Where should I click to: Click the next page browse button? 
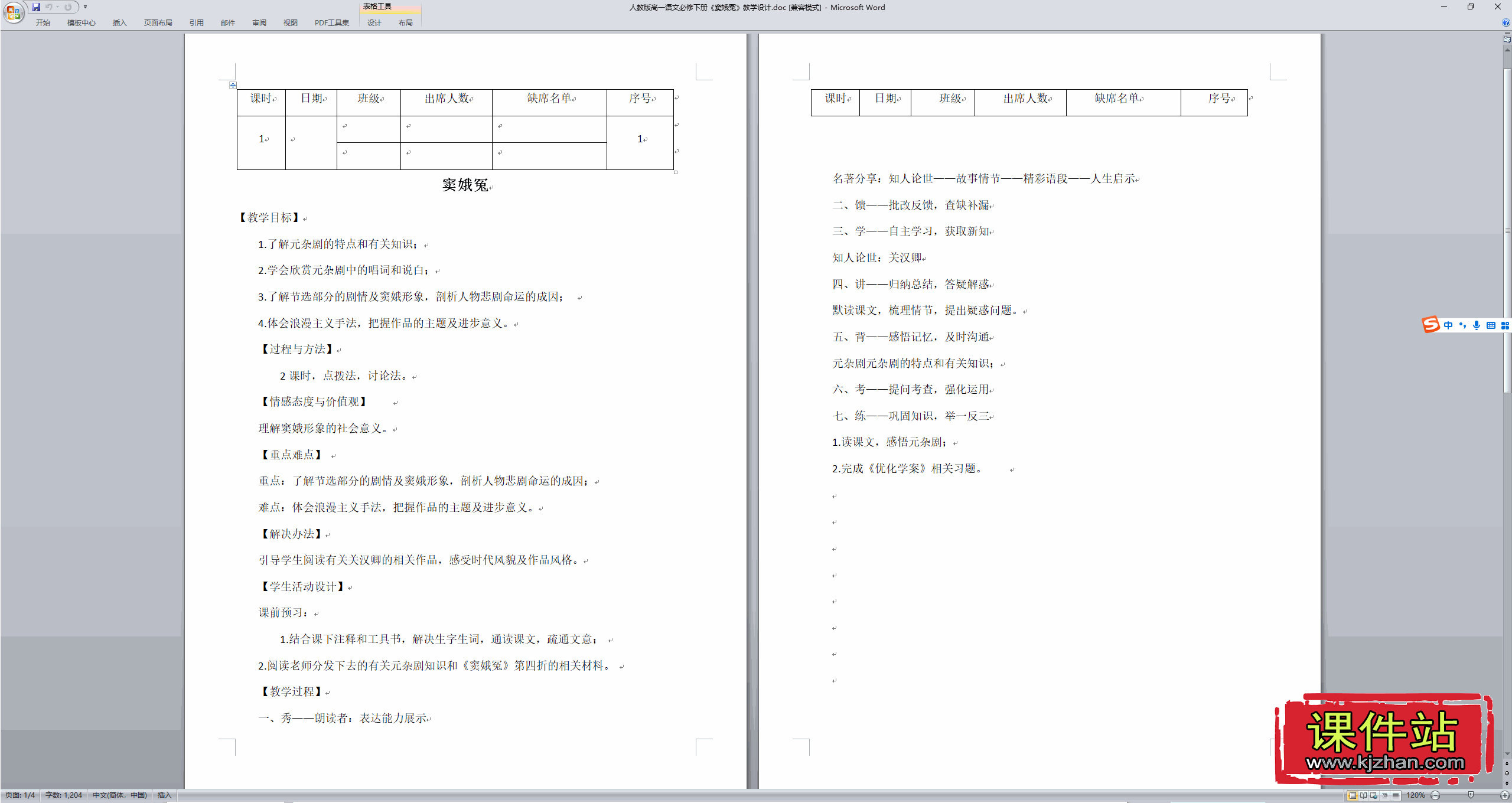coord(1507,782)
